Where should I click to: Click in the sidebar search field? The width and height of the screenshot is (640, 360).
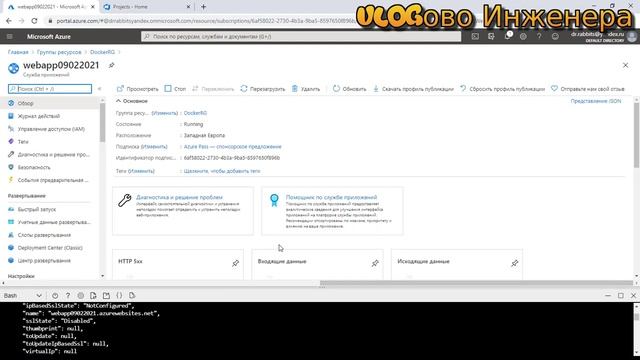coord(50,89)
